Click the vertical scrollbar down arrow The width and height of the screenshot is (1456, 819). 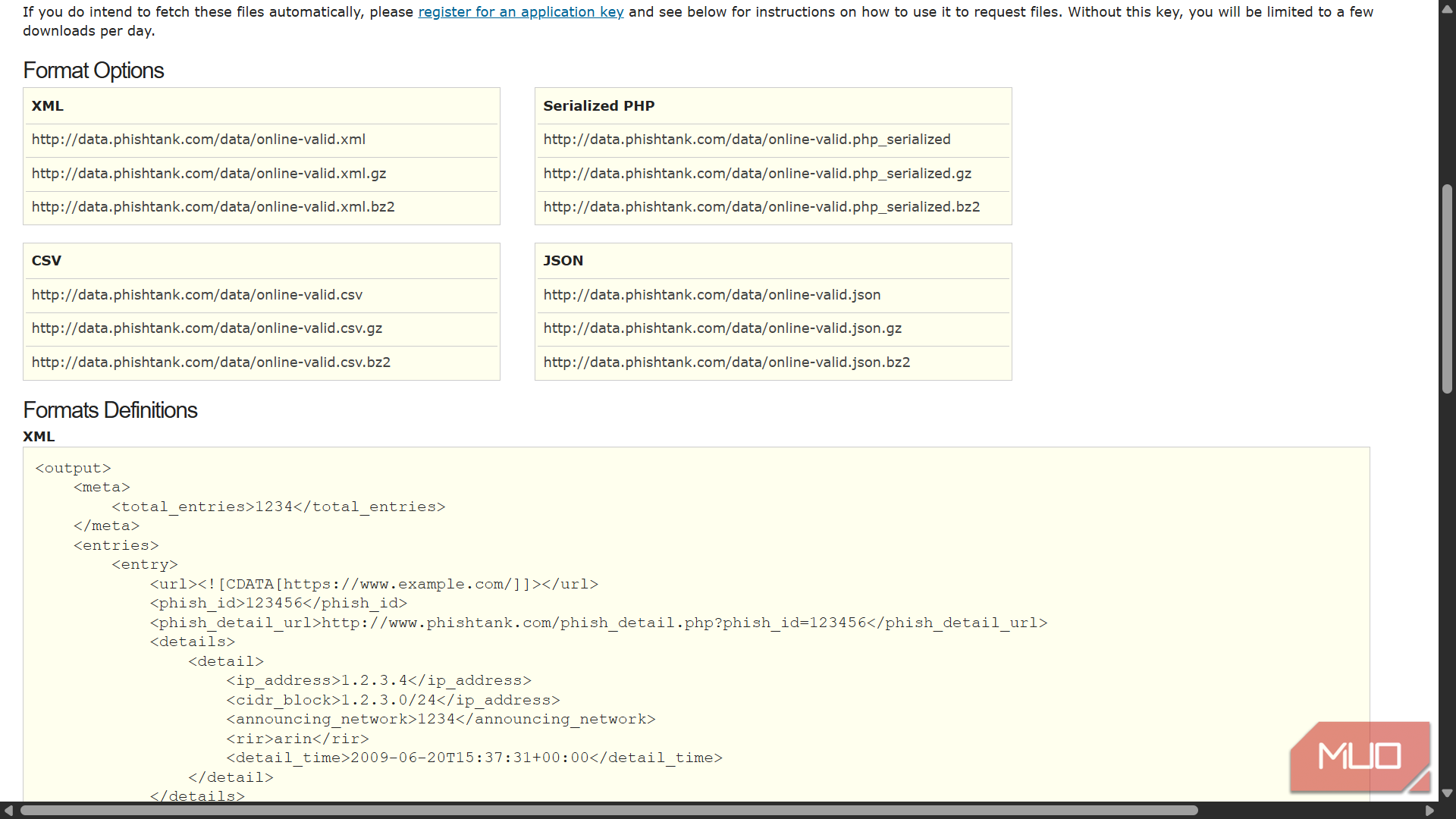point(1447,793)
